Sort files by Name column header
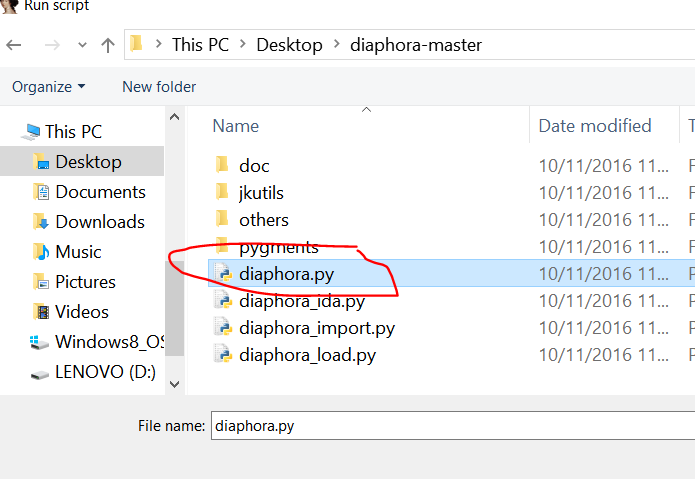 236,126
